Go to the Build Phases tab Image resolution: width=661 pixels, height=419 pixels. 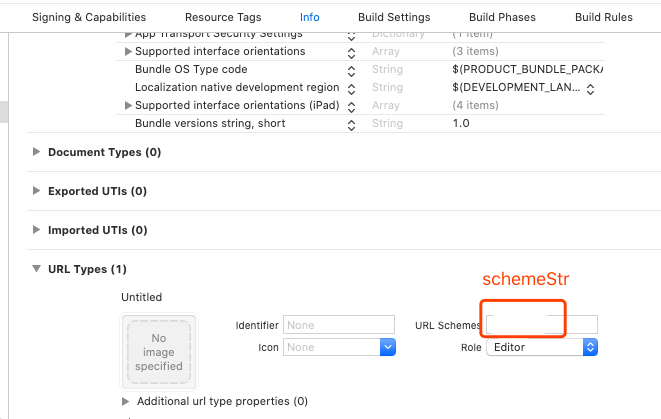(x=502, y=17)
